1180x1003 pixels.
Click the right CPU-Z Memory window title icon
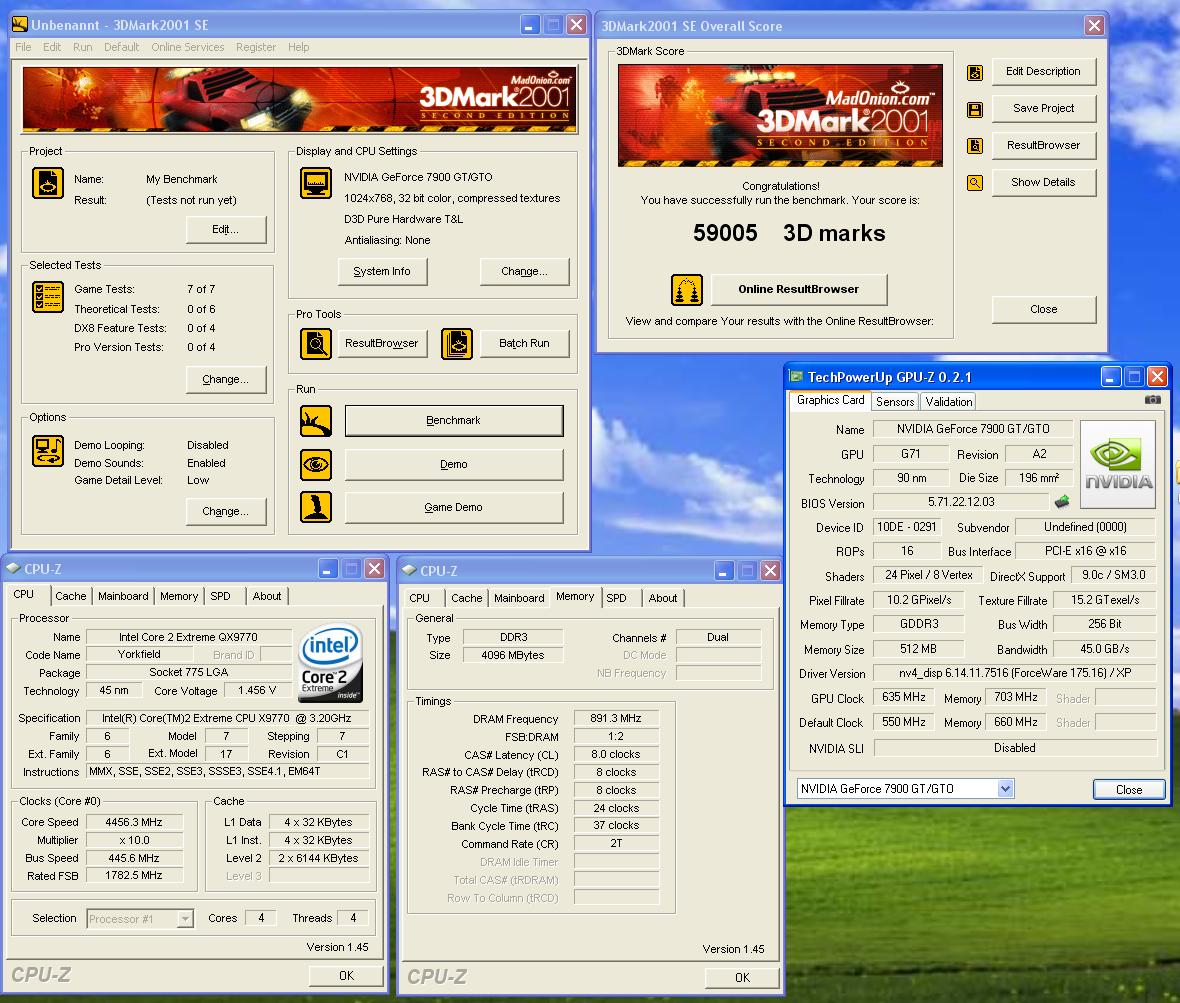click(409, 570)
